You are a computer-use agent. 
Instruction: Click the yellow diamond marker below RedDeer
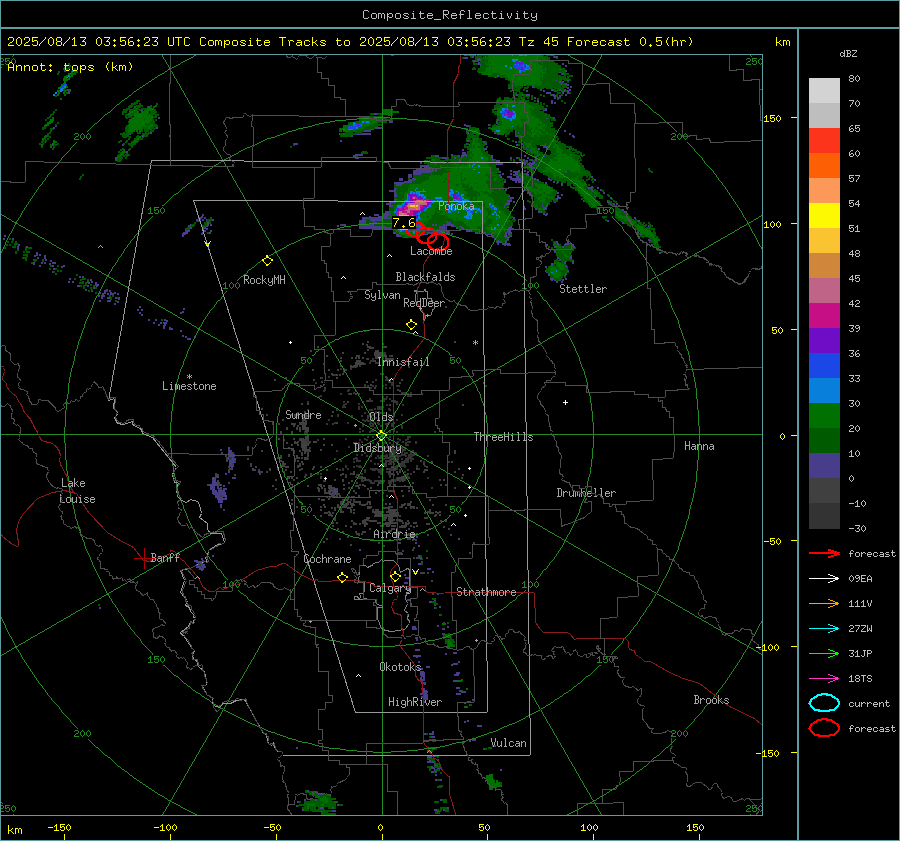pos(411,325)
